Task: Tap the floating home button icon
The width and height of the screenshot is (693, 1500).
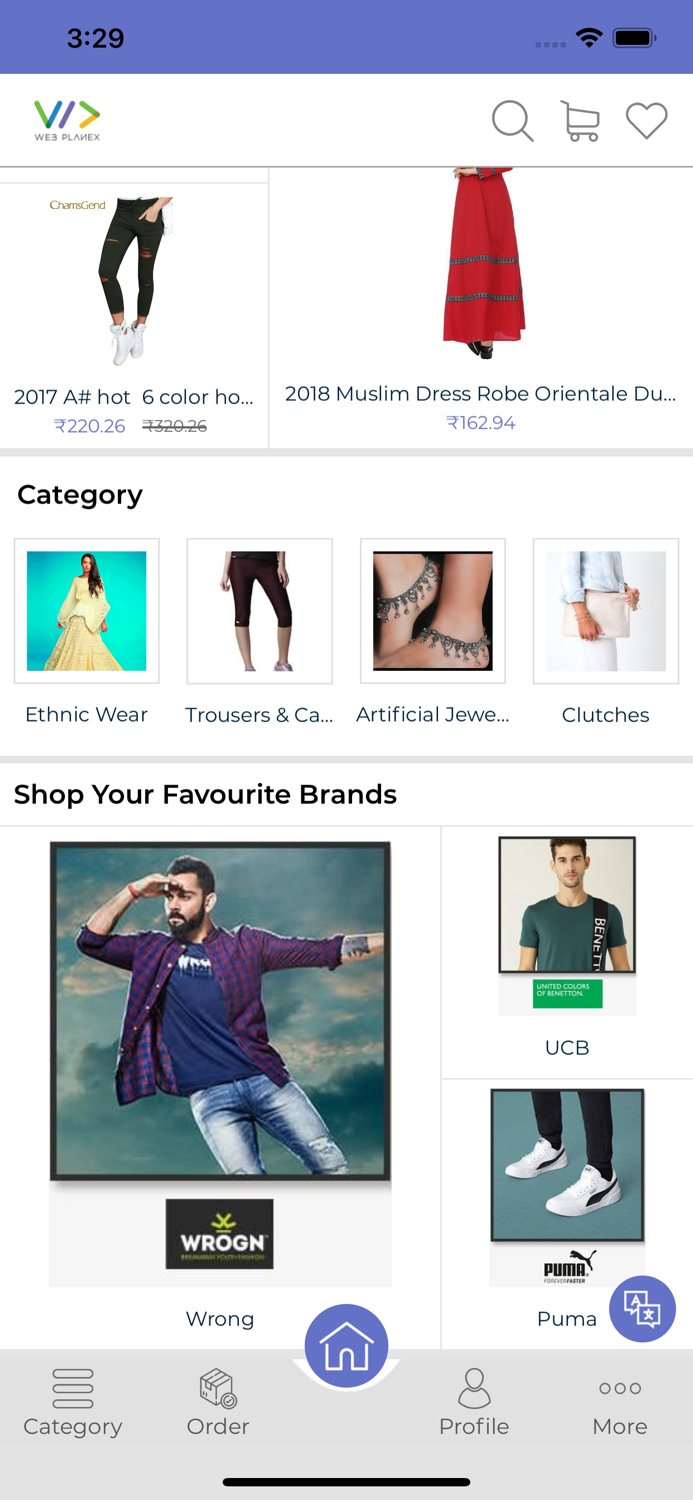Action: [x=346, y=1344]
